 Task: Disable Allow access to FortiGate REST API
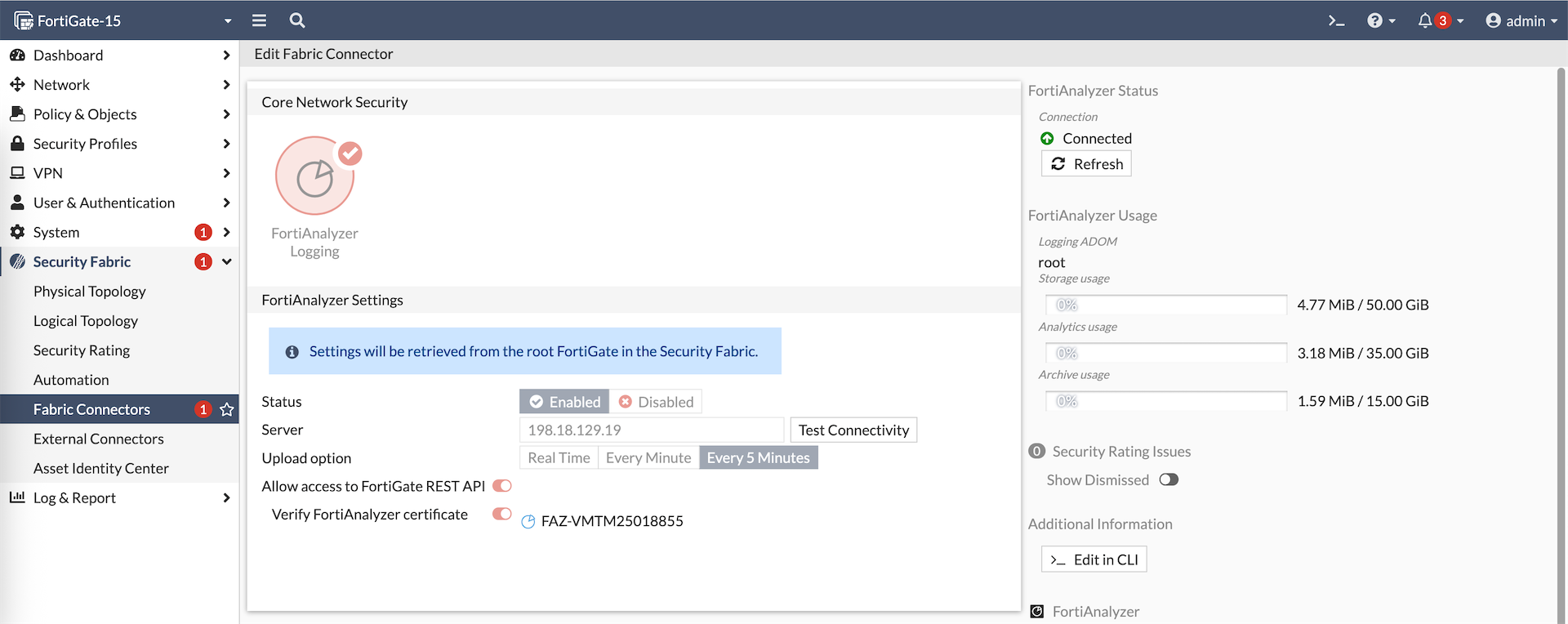tap(501, 486)
